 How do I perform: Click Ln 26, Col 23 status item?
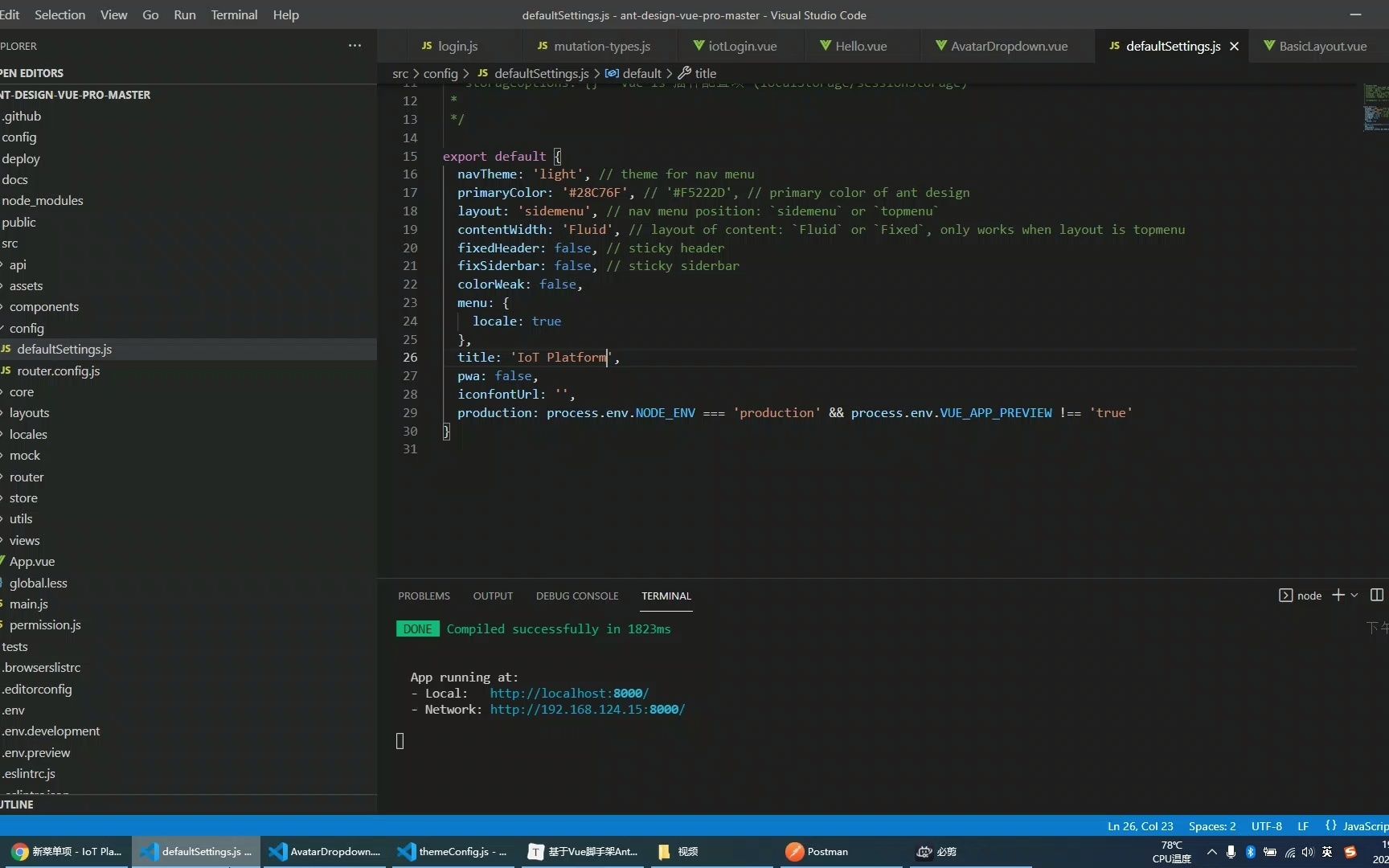(1140, 825)
